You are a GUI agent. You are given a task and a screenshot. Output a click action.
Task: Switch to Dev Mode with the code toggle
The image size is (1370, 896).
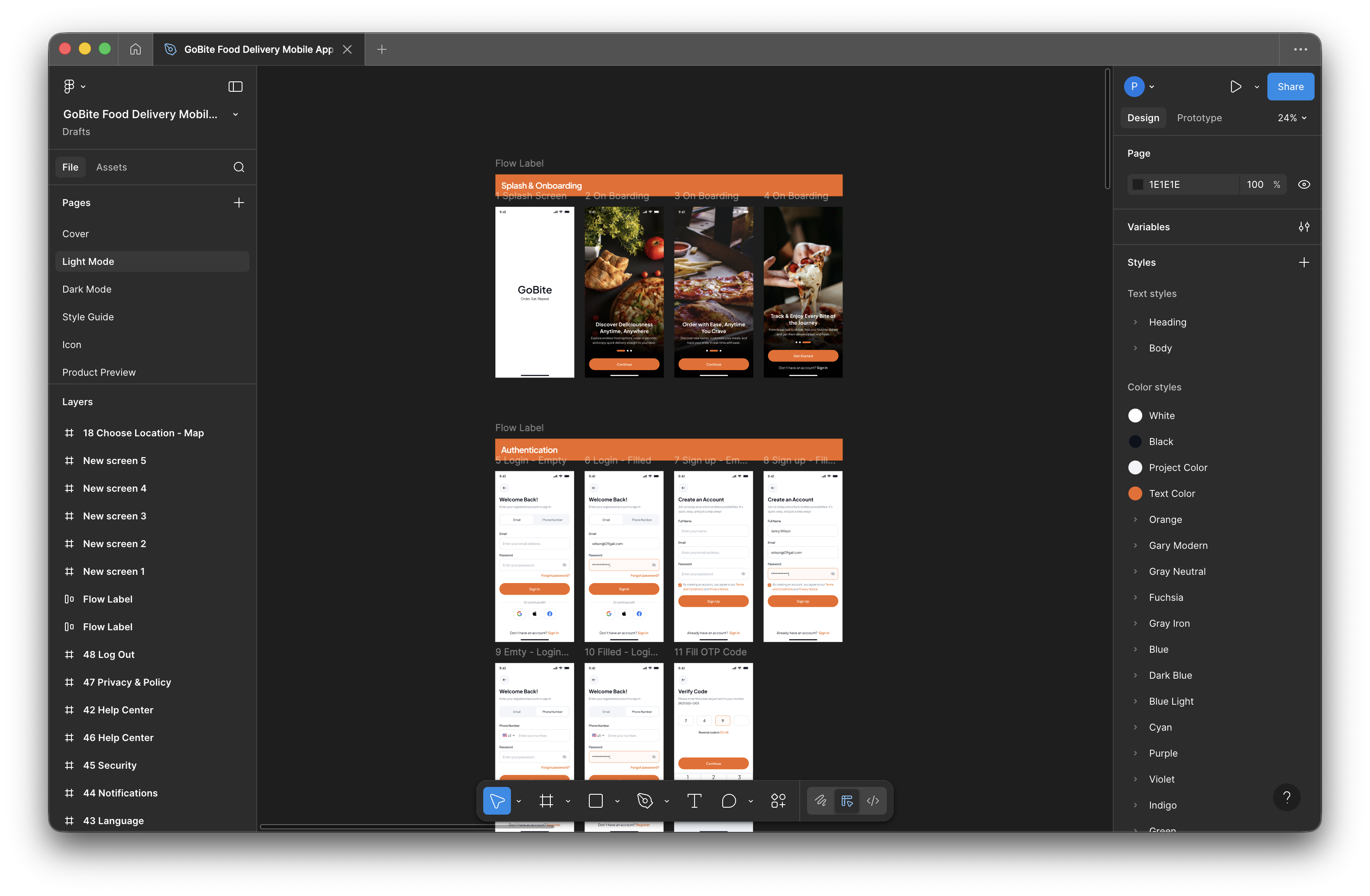click(x=872, y=800)
